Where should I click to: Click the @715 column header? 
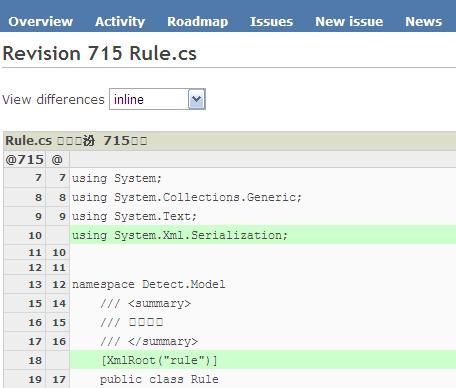pyautogui.click(x=24, y=159)
